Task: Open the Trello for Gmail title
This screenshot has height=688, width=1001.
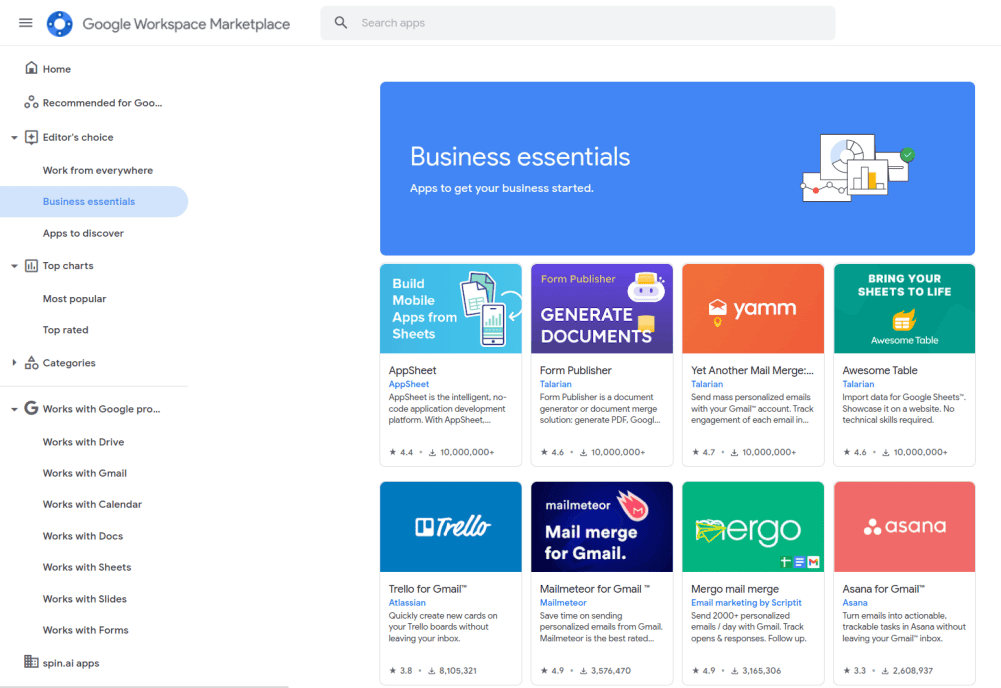Action: (x=428, y=589)
